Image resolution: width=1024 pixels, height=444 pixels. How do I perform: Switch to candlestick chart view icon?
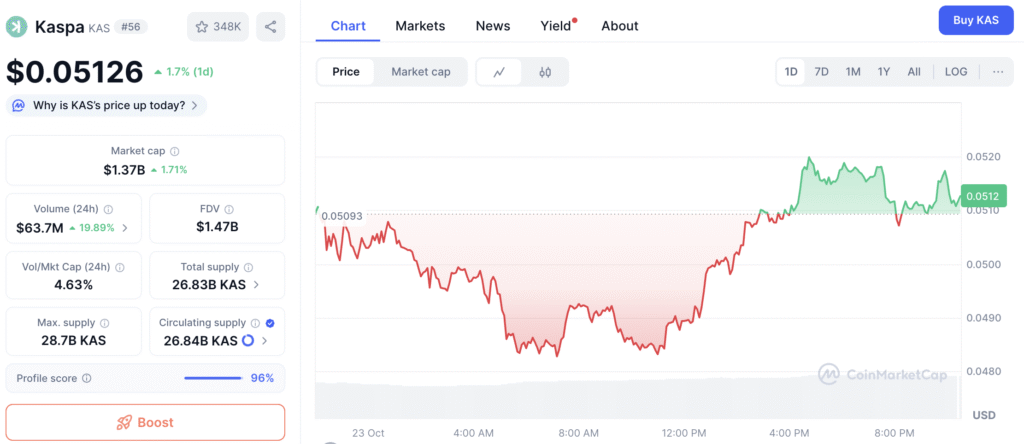pos(545,72)
